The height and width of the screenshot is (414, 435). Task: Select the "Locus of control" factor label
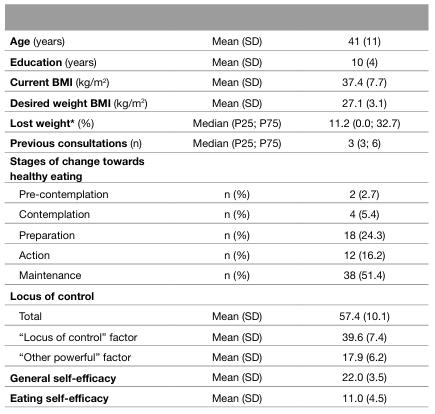(x=78, y=337)
